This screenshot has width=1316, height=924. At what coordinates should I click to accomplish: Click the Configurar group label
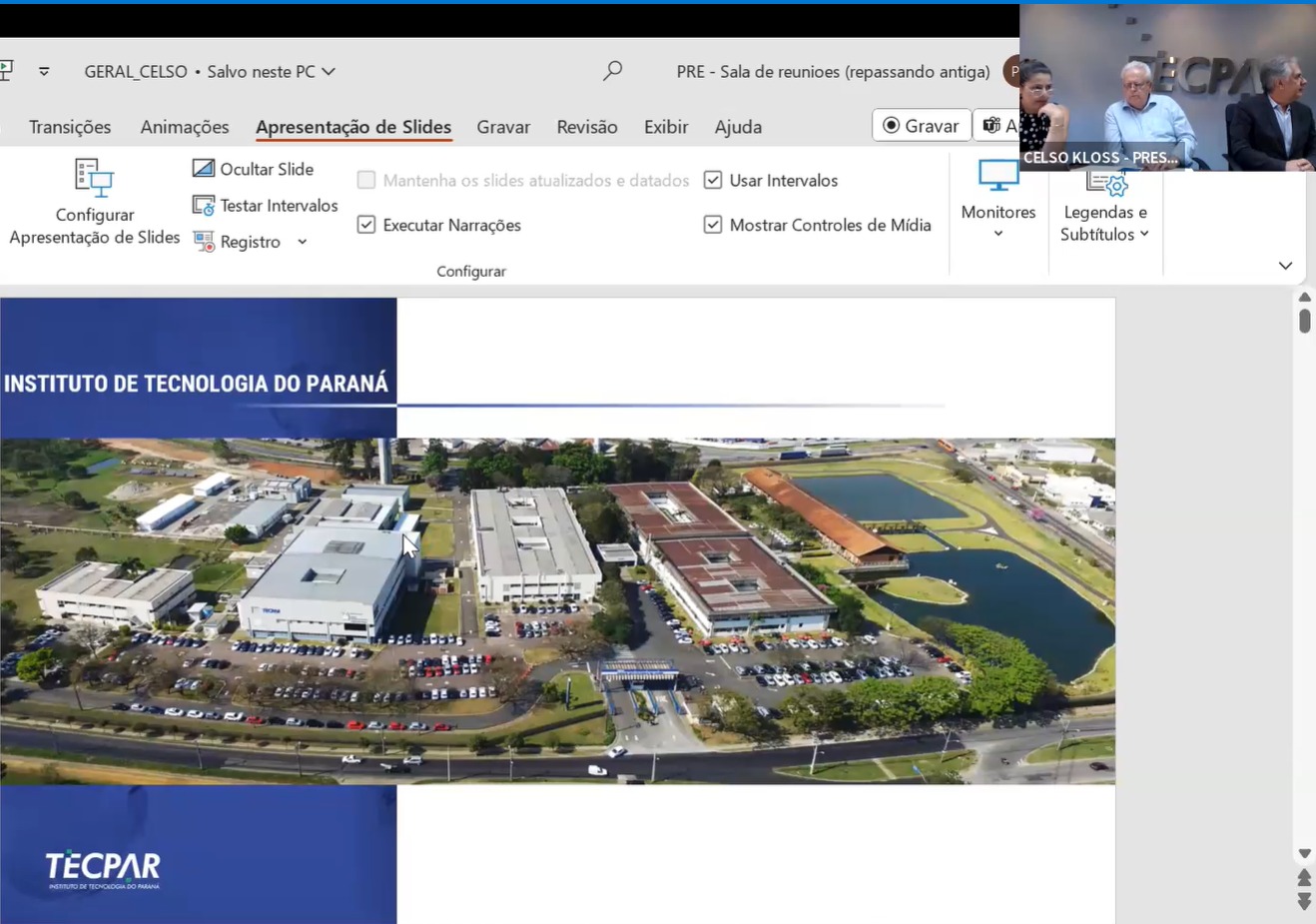470,271
